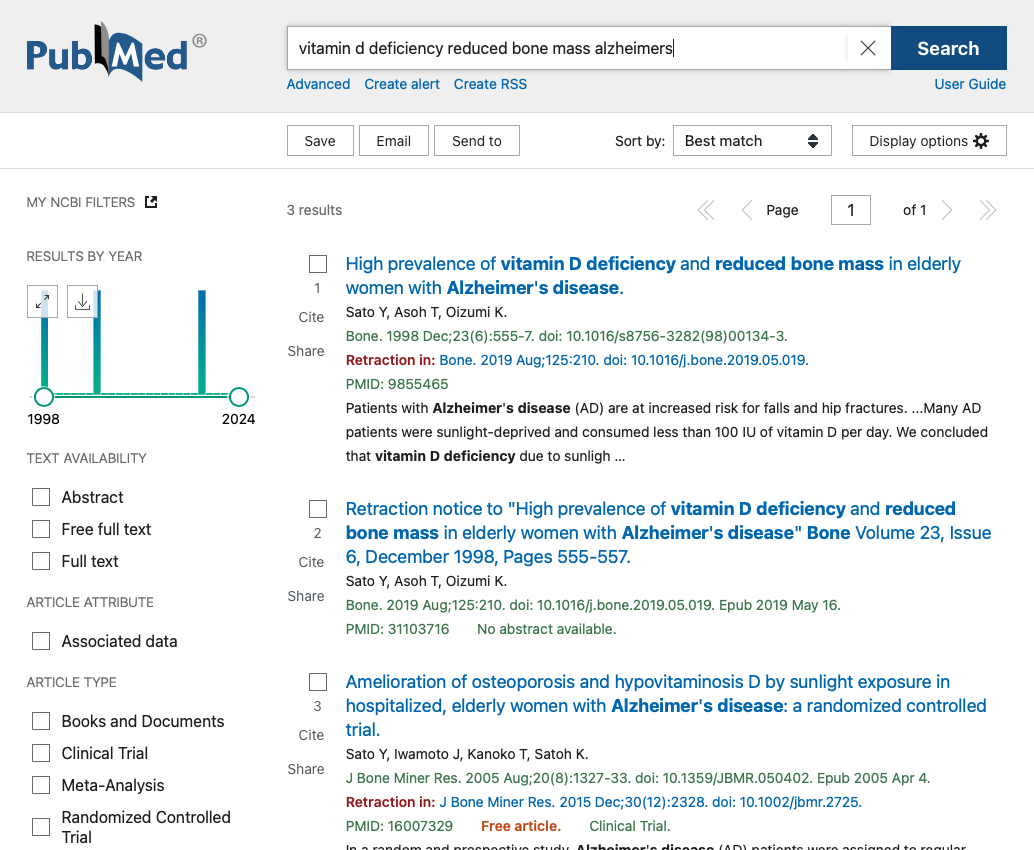The width and height of the screenshot is (1034, 850).
Task: Enable the Free full text filter
Action: tap(41, 529)
